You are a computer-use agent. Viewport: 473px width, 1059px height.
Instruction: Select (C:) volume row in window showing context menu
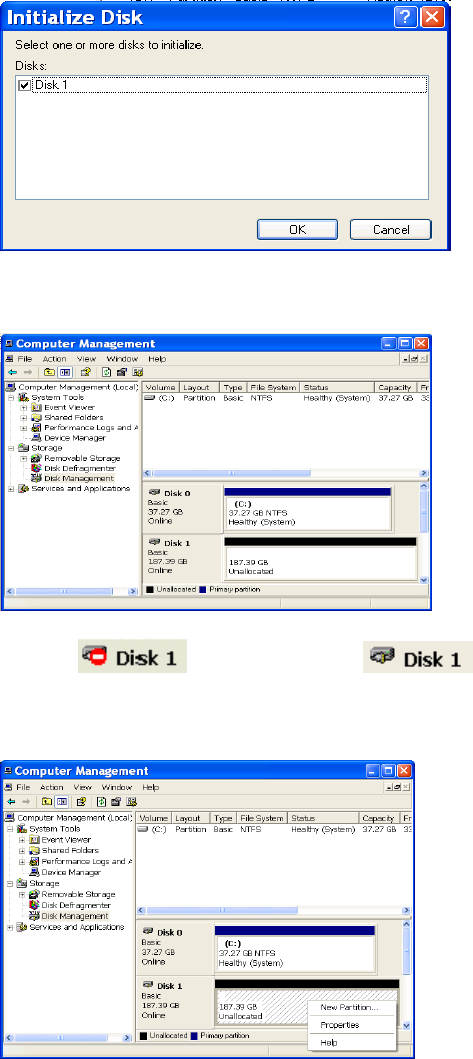(274, 828)
